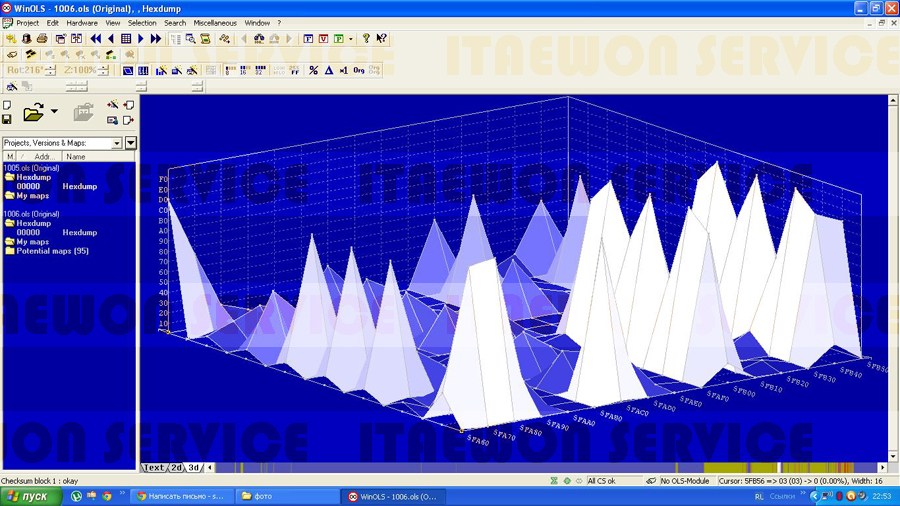
Task: Click the Name column header
Action: click(76, 157)
